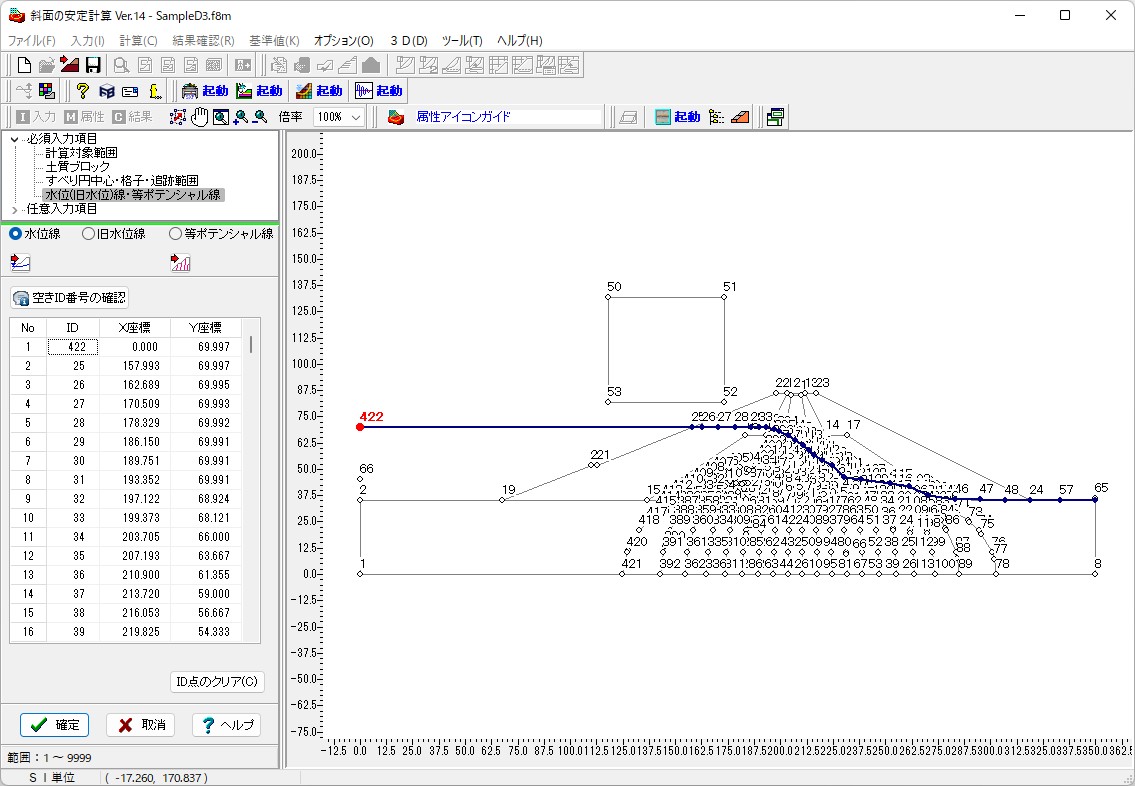This screenshot has width=1135, height=786.
Task: Open a file using the folder icon
Action: [x=46, y=65]
